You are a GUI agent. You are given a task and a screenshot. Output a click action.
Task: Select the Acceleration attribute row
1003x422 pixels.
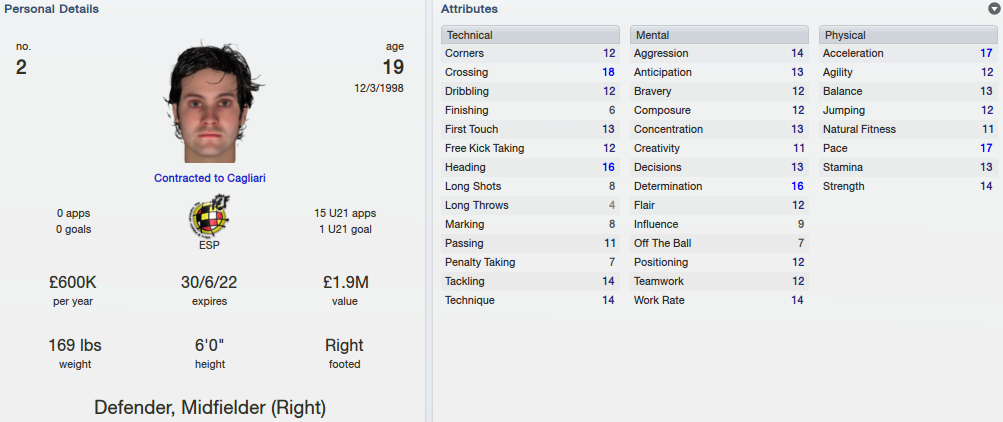point(908,54)
